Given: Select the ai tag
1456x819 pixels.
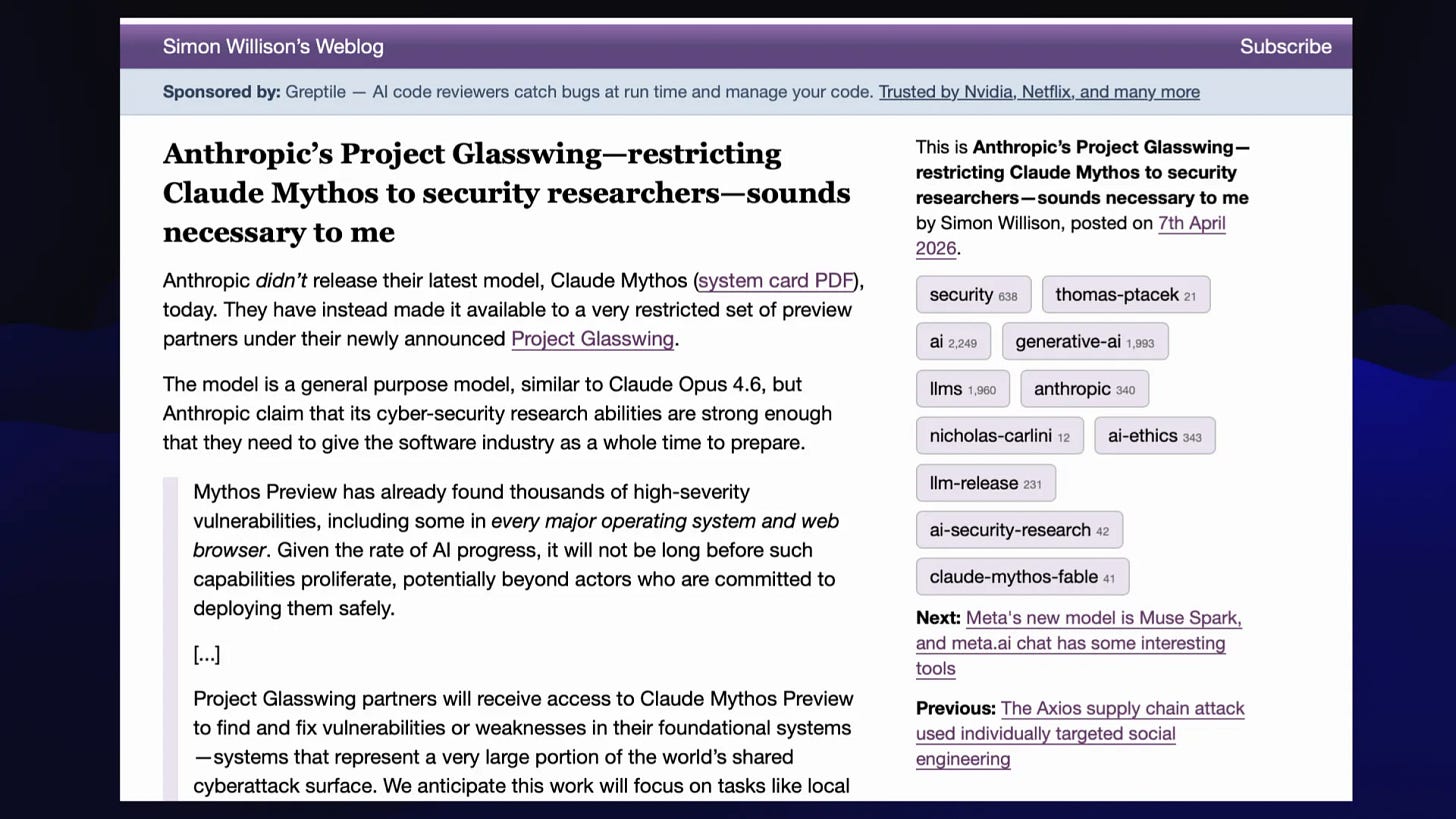Looking at the screenshot, I should click(x=953, y=342).
